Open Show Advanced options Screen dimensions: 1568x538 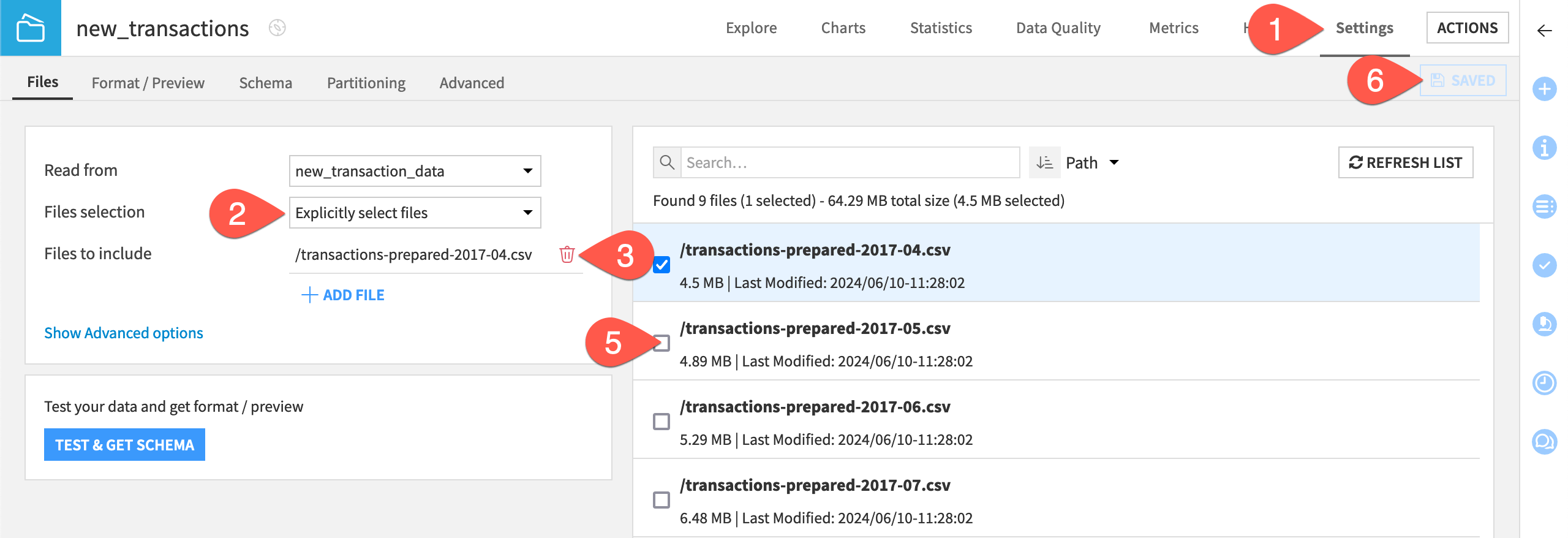[x=123, y=333]
